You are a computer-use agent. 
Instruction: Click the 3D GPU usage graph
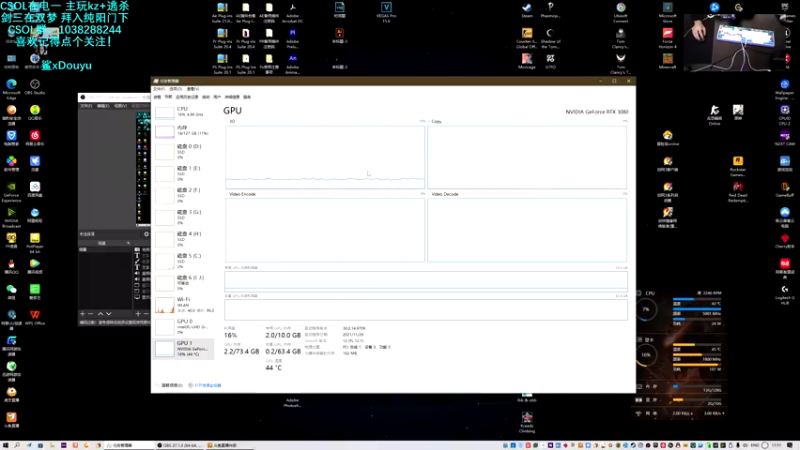tap(325, 157)
